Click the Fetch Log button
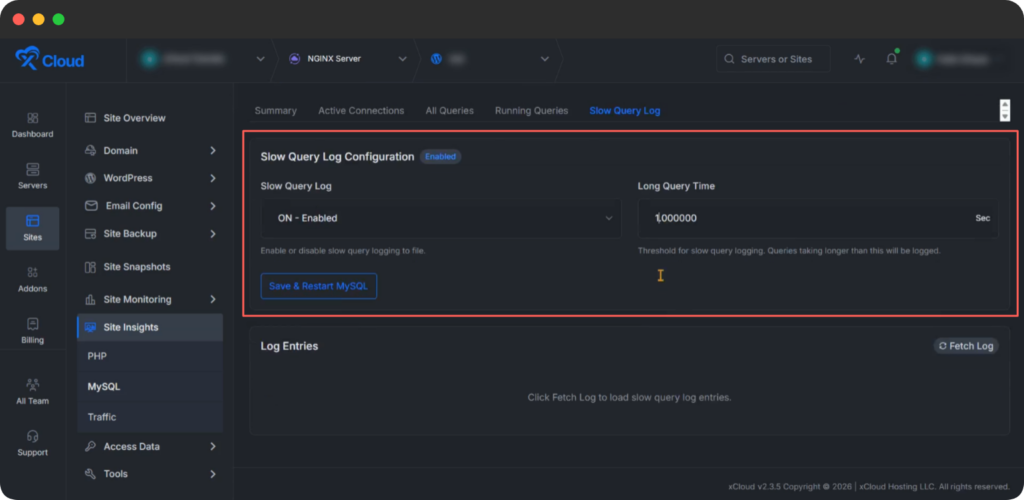Image resolution: width=1024 pixels, height=500 pixels. (966, 346)
